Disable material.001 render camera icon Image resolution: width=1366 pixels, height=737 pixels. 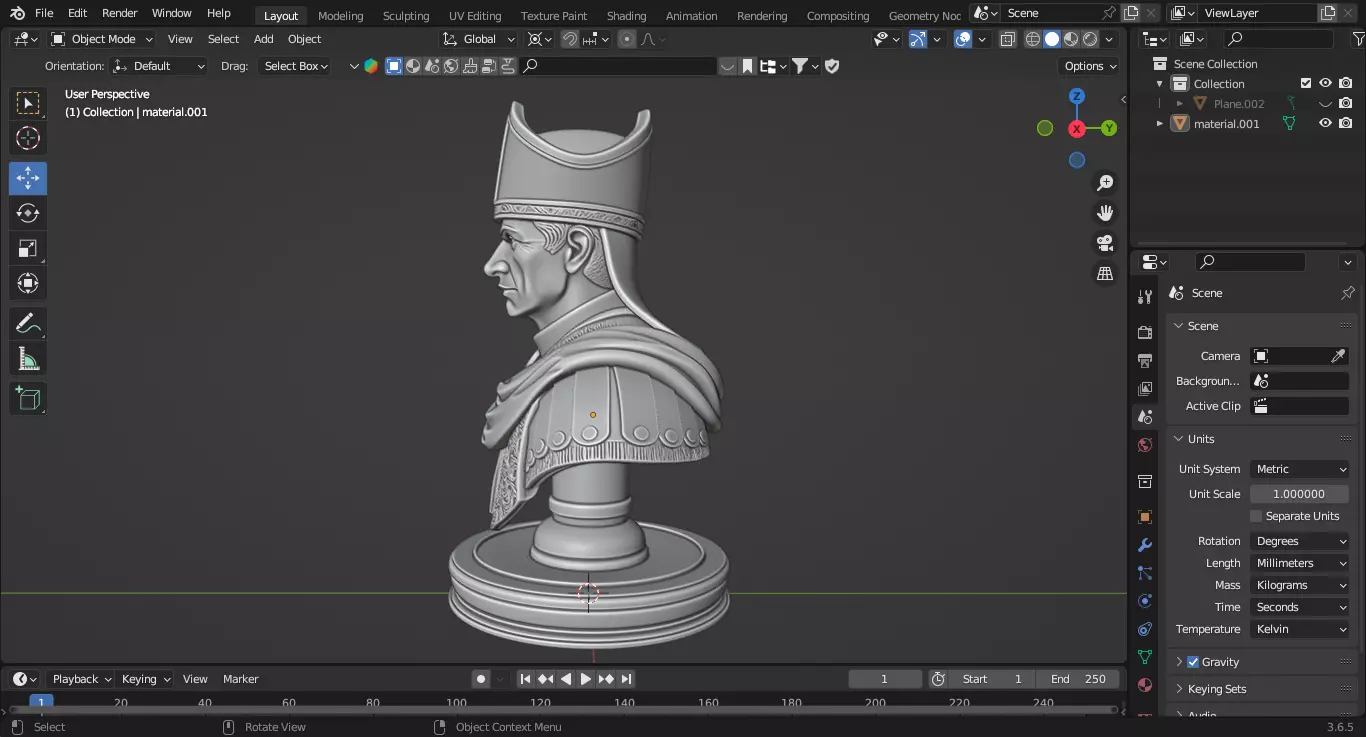pos(1345,123)
